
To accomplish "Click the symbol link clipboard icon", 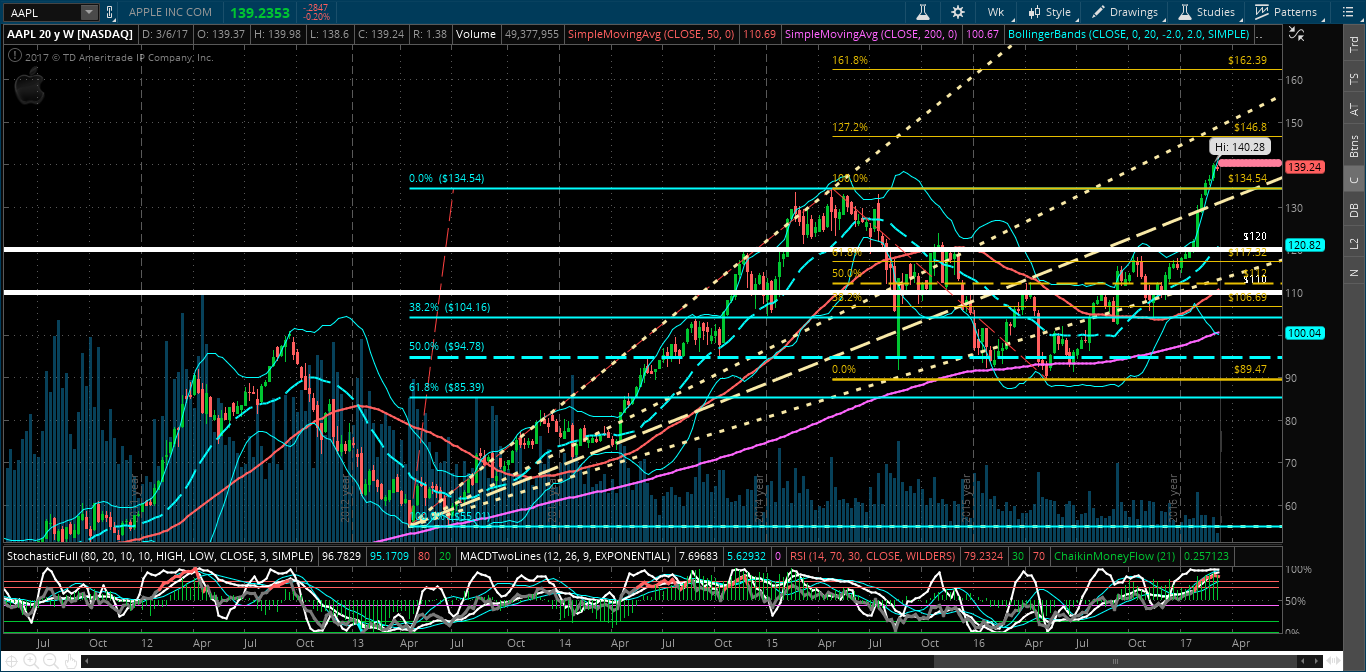I will [110, 12].
